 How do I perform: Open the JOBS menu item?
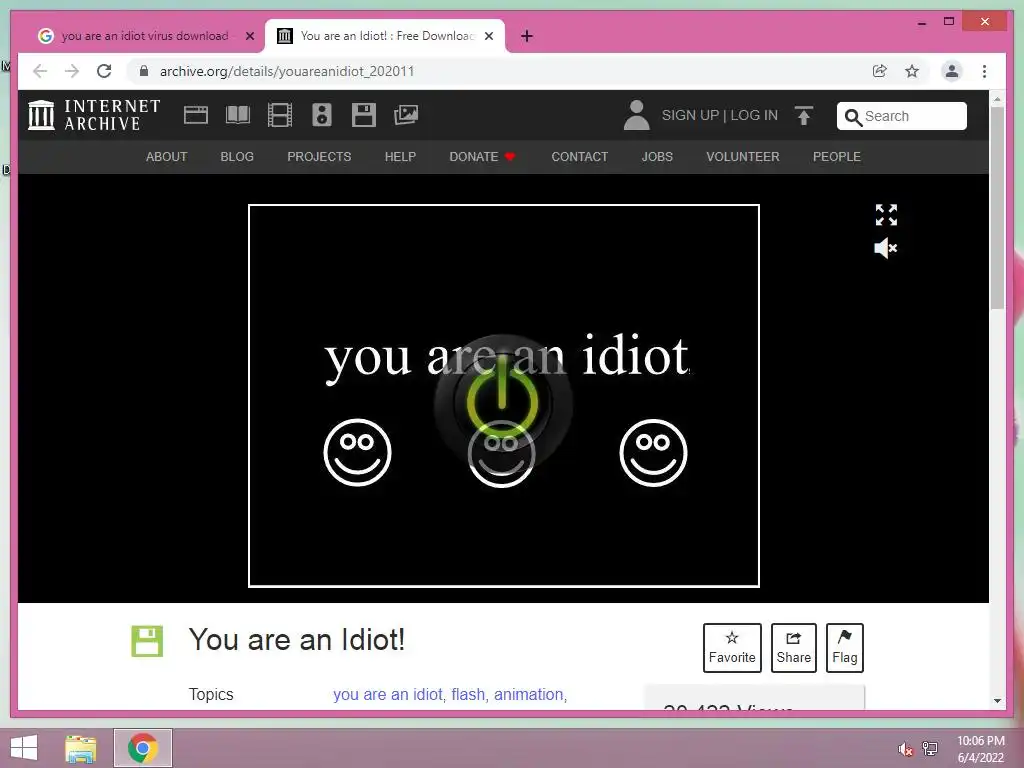click(657, 157)
